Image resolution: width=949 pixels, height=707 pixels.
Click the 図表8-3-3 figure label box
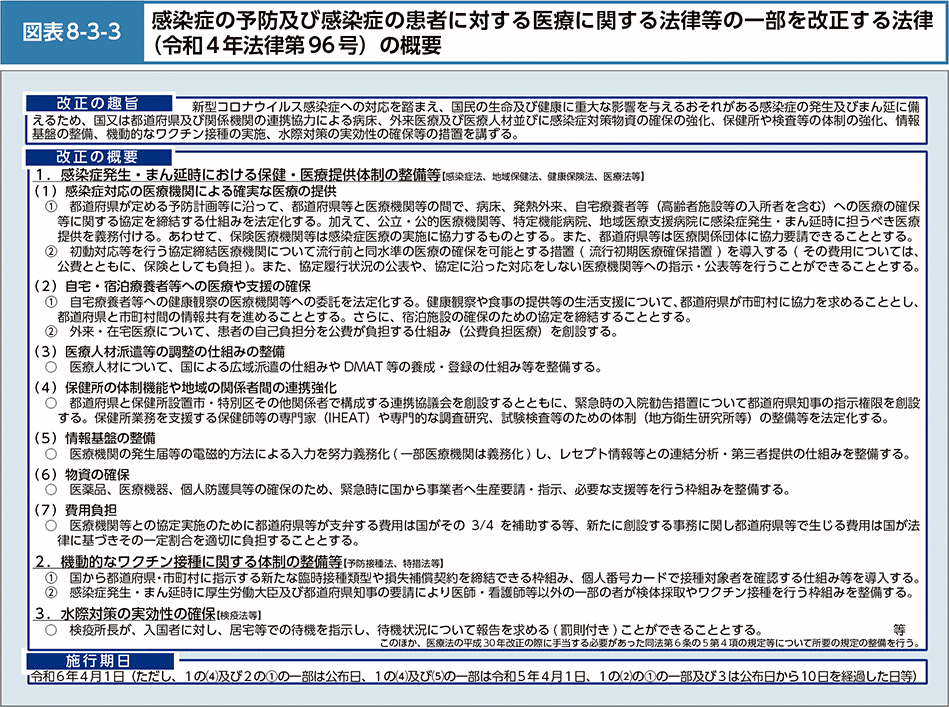click(72, 29)
